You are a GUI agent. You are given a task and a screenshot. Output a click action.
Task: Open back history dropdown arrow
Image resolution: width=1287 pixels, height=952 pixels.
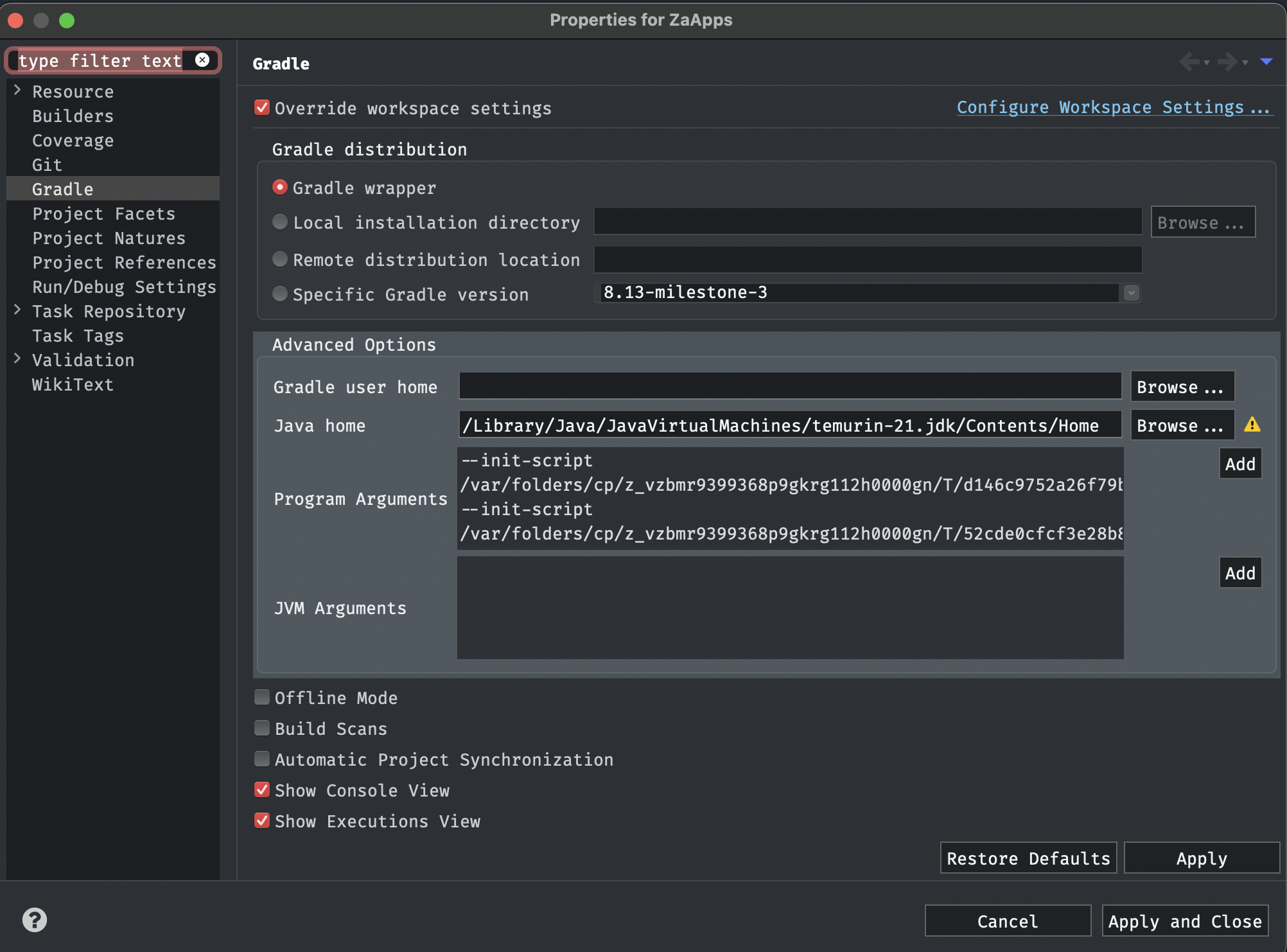pyautogui.click(x=1207, y=63)
